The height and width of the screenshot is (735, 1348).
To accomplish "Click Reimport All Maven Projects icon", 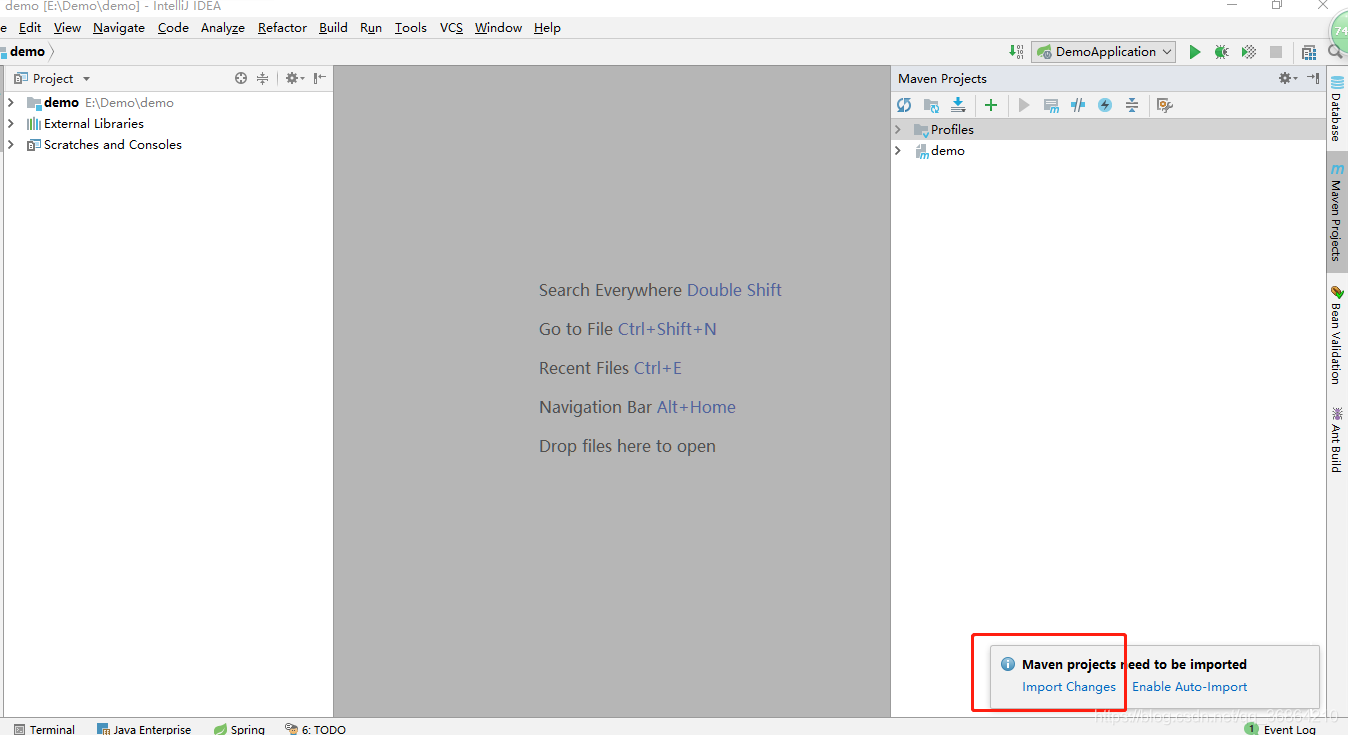I will pyautogui.click(x=904, y=105).
